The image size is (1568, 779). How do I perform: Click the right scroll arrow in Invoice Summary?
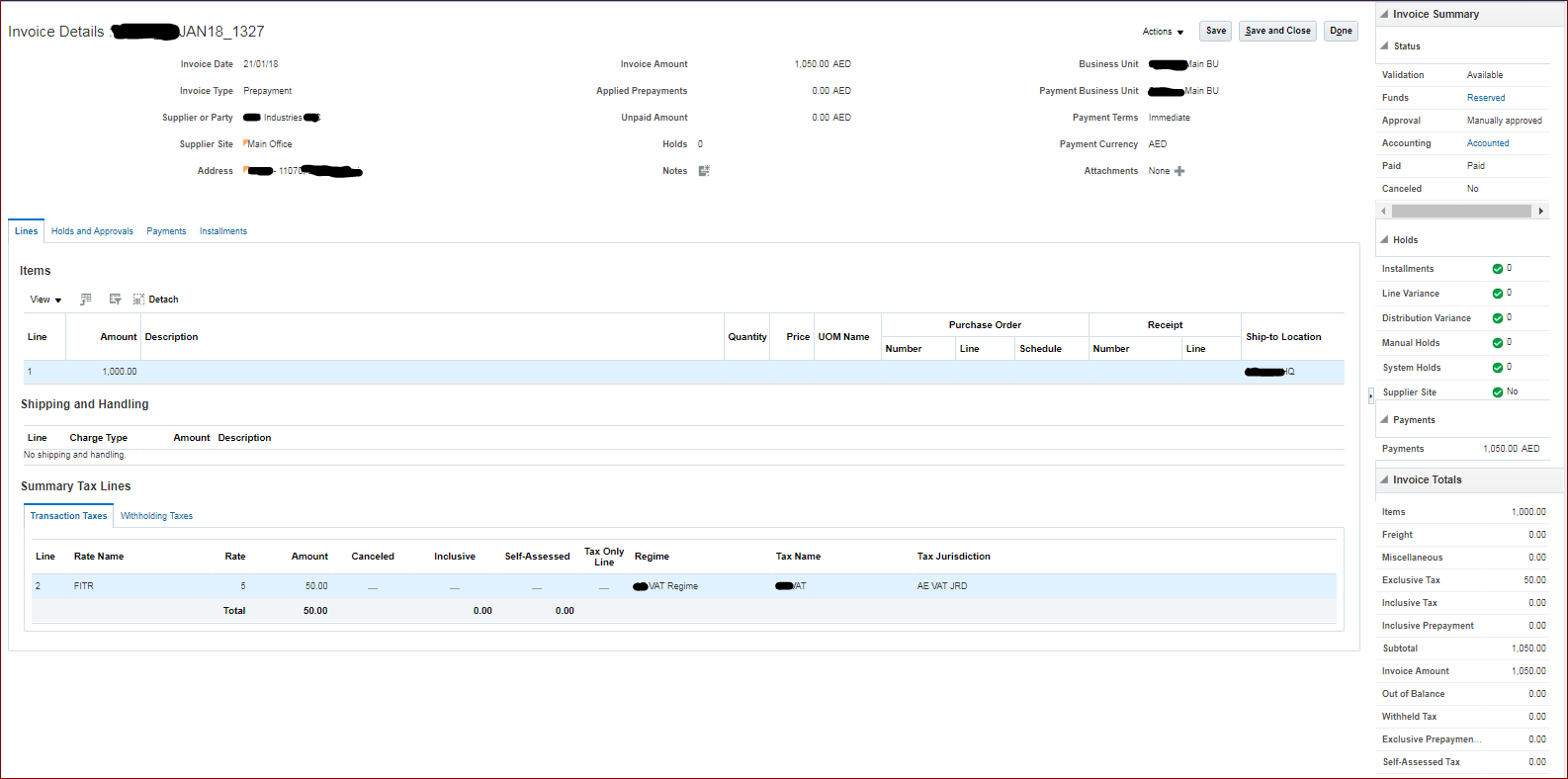1540,211
